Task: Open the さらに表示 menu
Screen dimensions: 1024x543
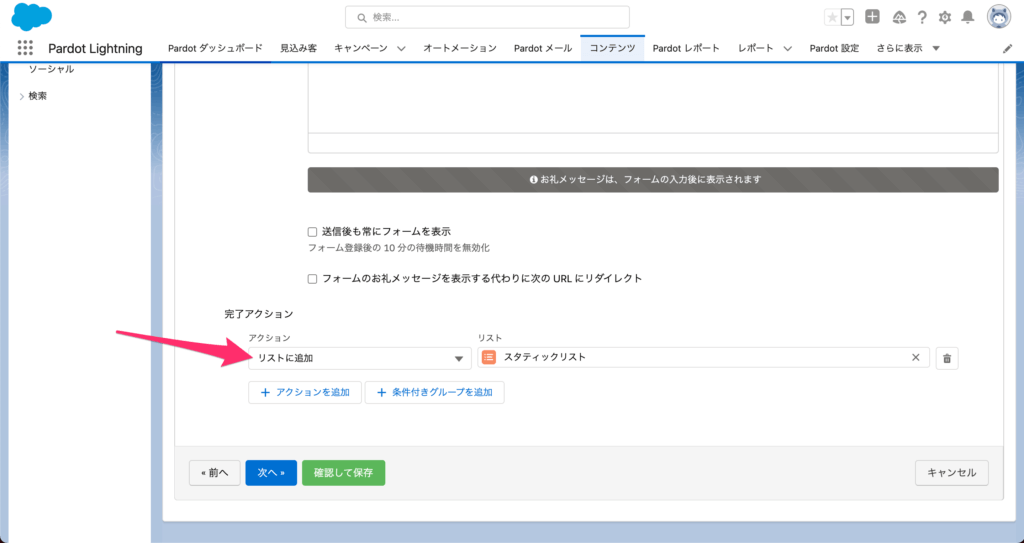Action: click(x=908, y=48)
